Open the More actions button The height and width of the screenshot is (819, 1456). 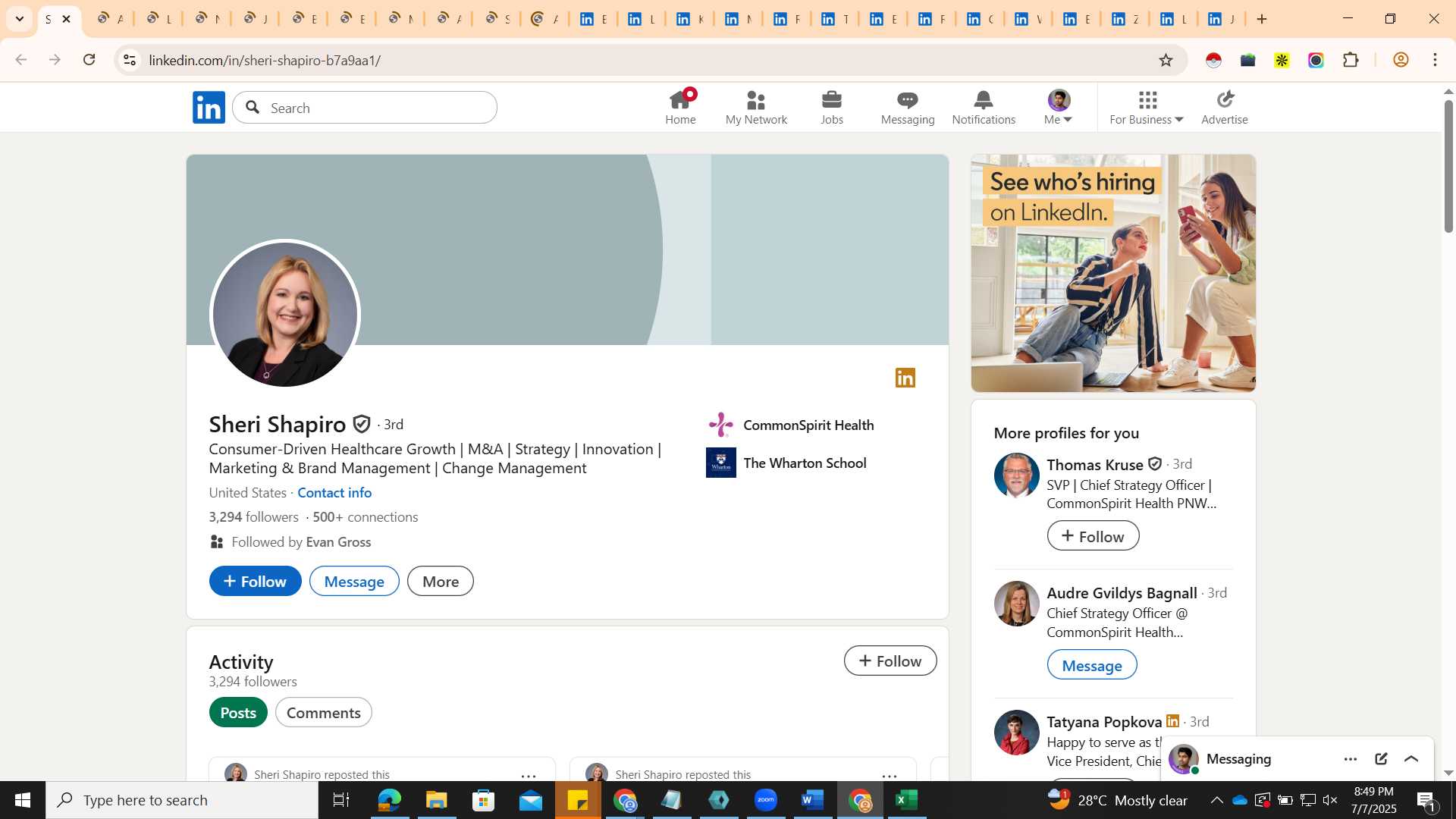441,581
